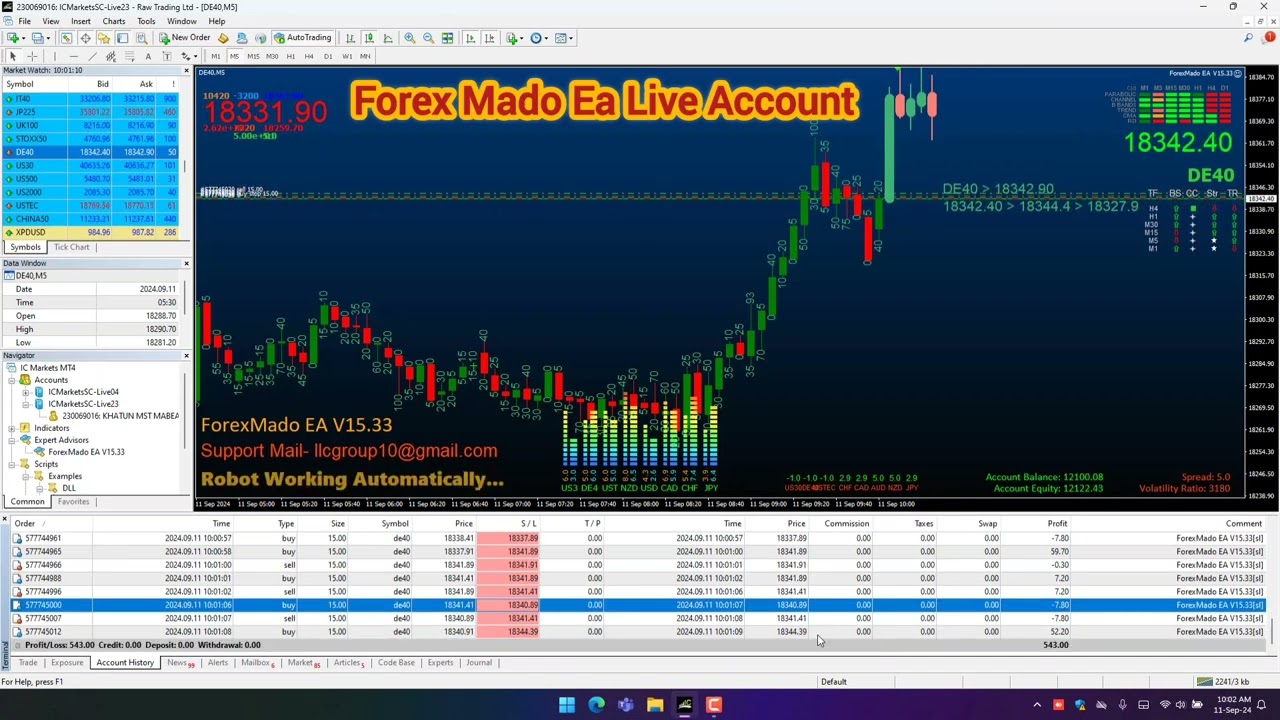Select the equidistant channel tool
Screen dimensions: 1280x720
(x=110, y=56)
